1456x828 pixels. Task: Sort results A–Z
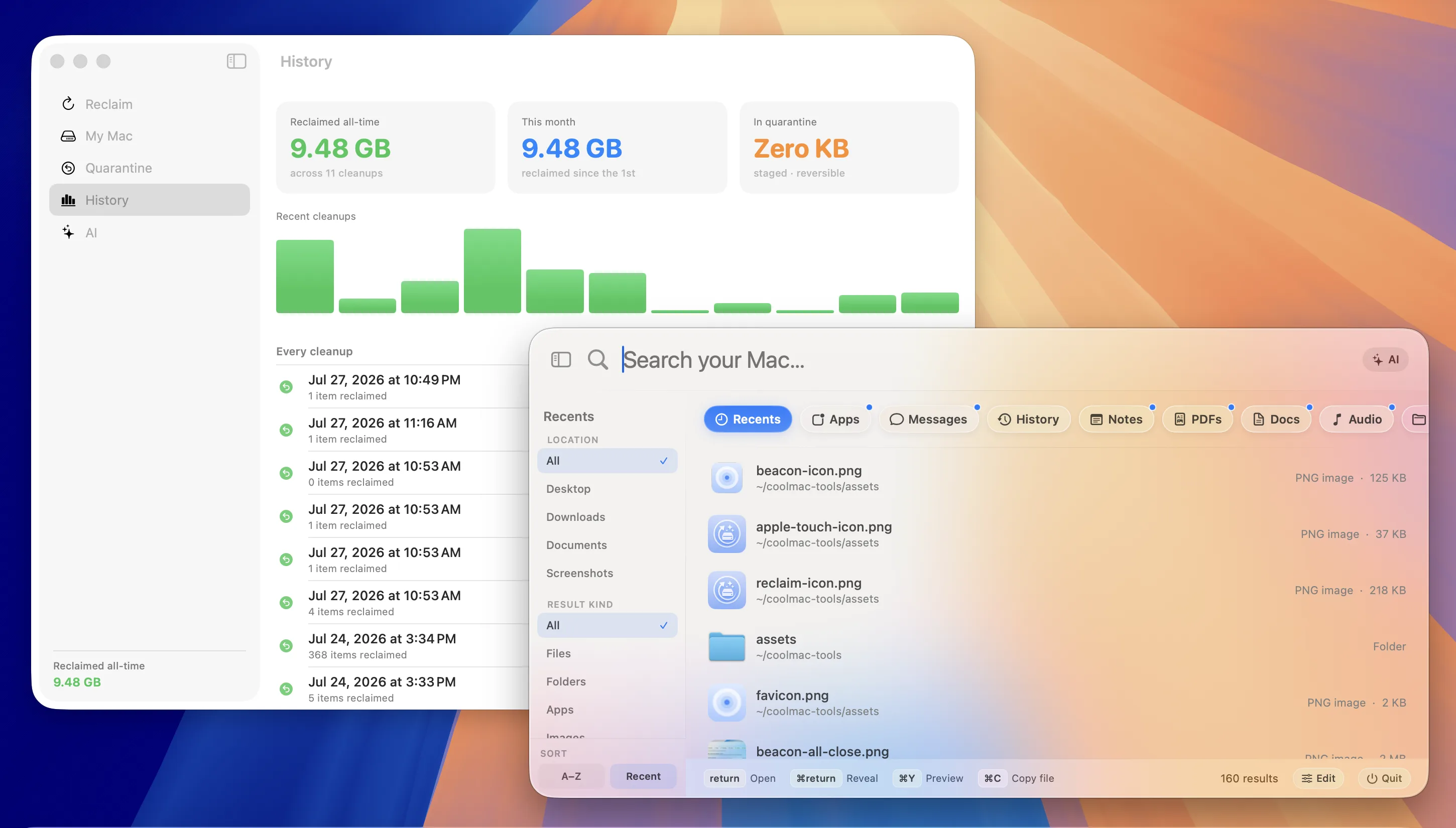[x=571, y=776]
